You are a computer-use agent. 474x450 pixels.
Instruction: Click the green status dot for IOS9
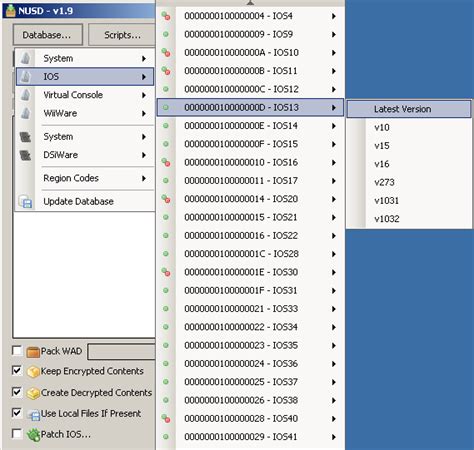tap(166, 34)
